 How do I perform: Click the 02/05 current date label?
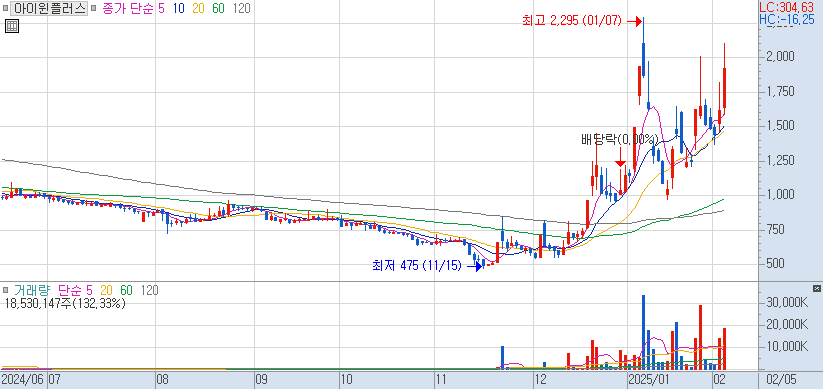click(x=782, y=380)
